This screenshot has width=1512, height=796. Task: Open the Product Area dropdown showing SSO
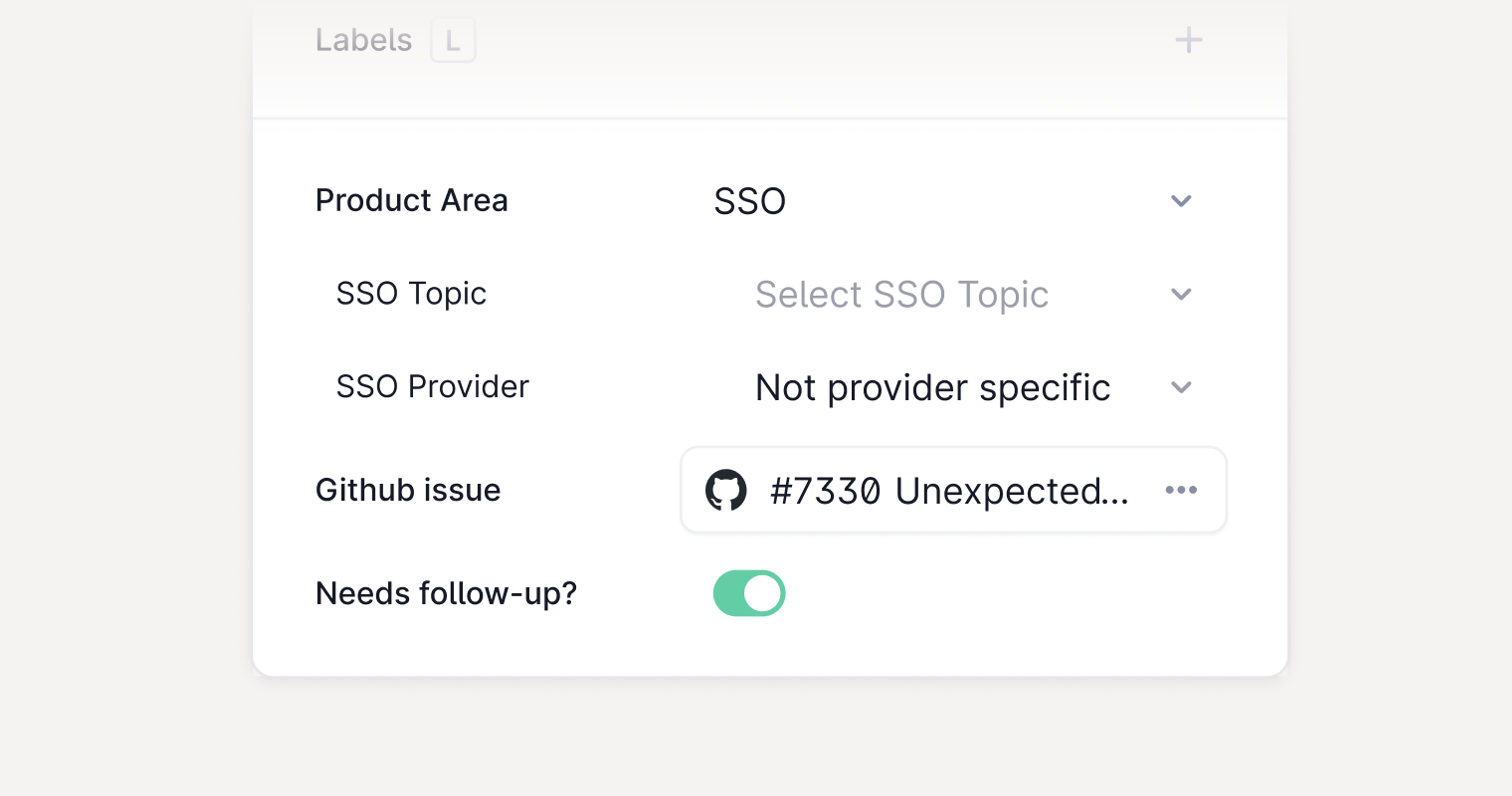750,201
